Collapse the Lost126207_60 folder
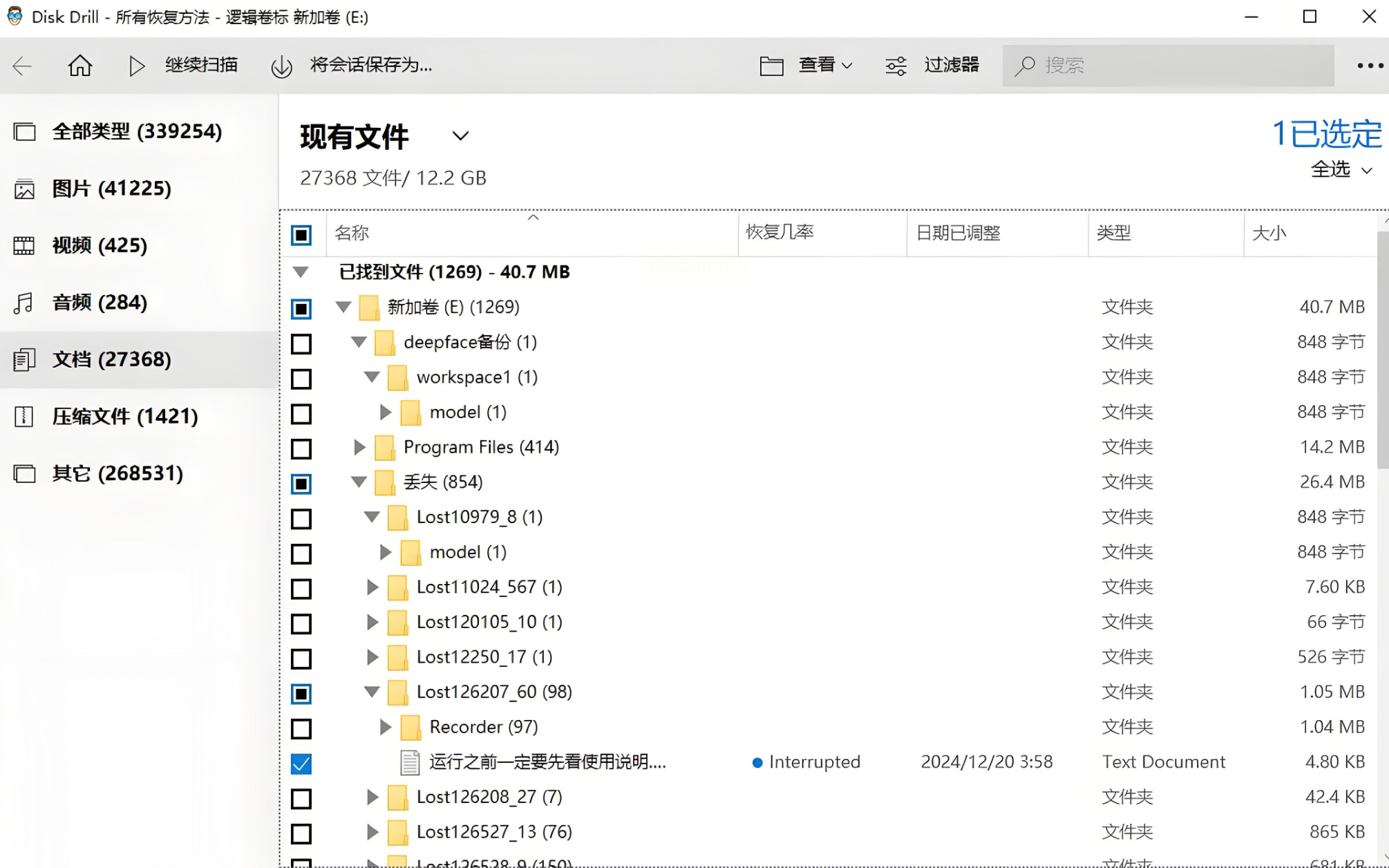Viewport: 1389px width, 868px height. point(372,692)
